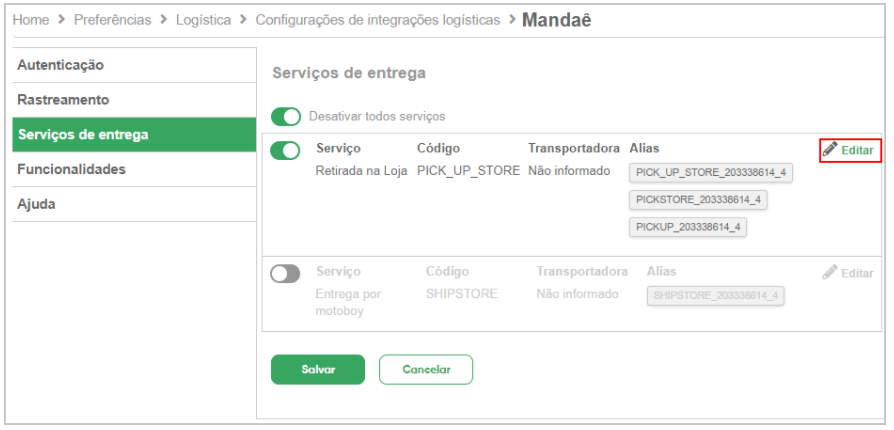The image size is (894, 430).
Task: Open Configurações de integrações logísticas breadcrumb
Action: (377, 20)
